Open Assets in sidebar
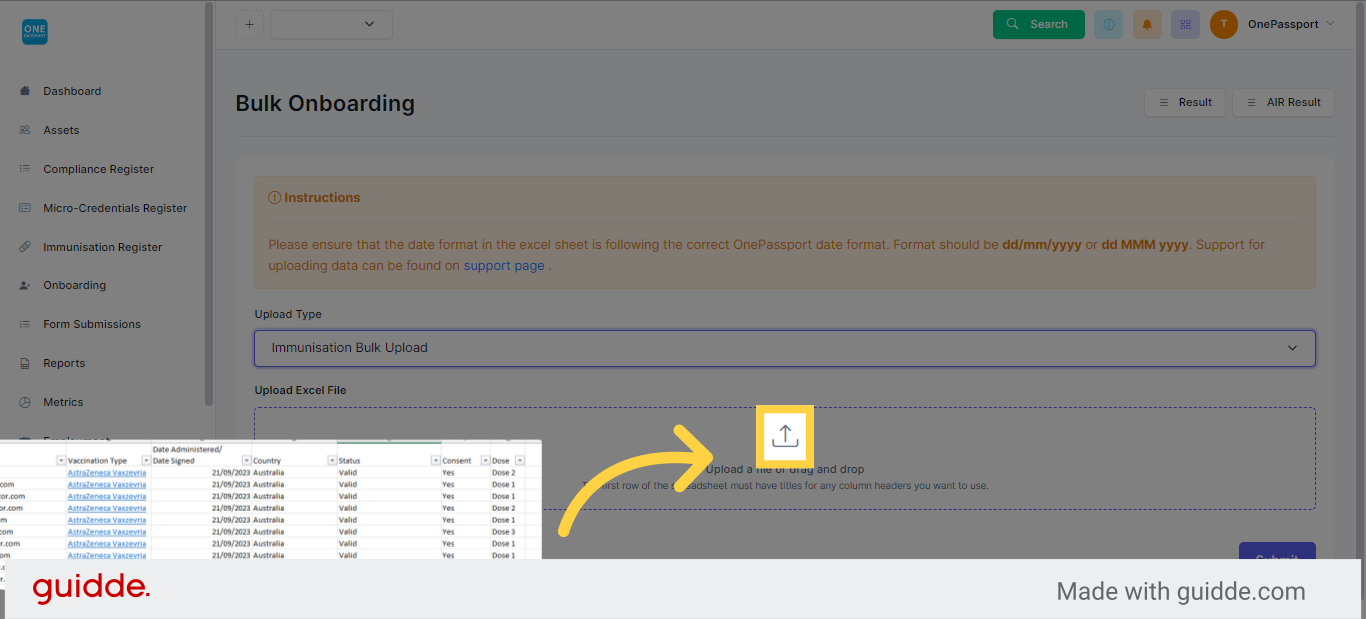The width and height of the screenshot is (1366, 619). tap(61, 130)
